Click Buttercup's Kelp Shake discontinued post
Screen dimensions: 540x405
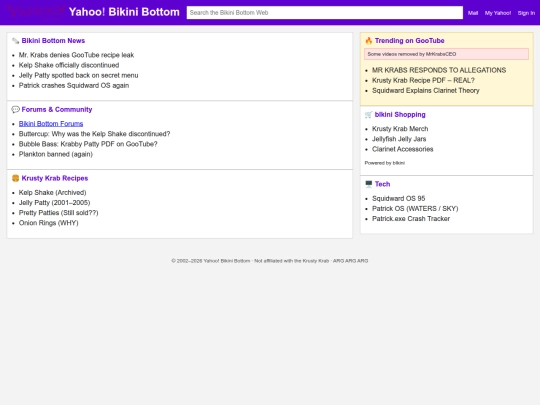[94, 134]
